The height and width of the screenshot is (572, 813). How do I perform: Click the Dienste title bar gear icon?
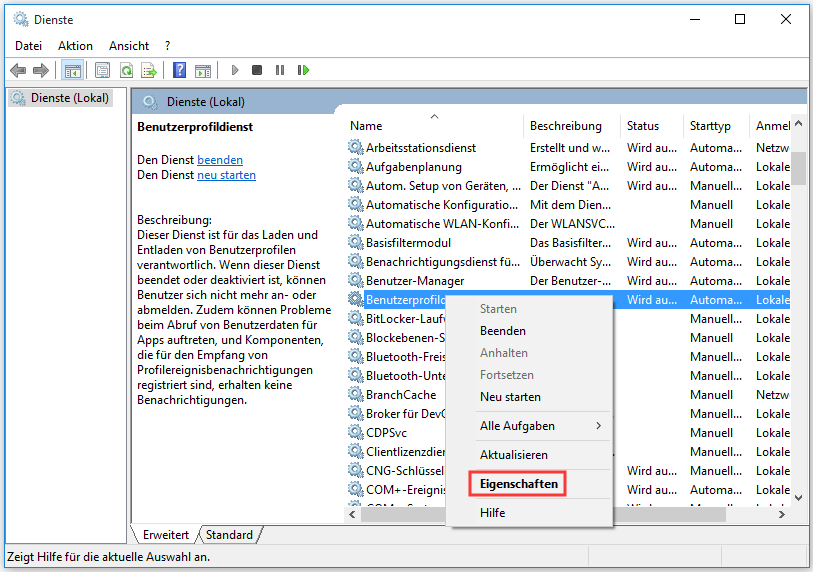[21, 20]
